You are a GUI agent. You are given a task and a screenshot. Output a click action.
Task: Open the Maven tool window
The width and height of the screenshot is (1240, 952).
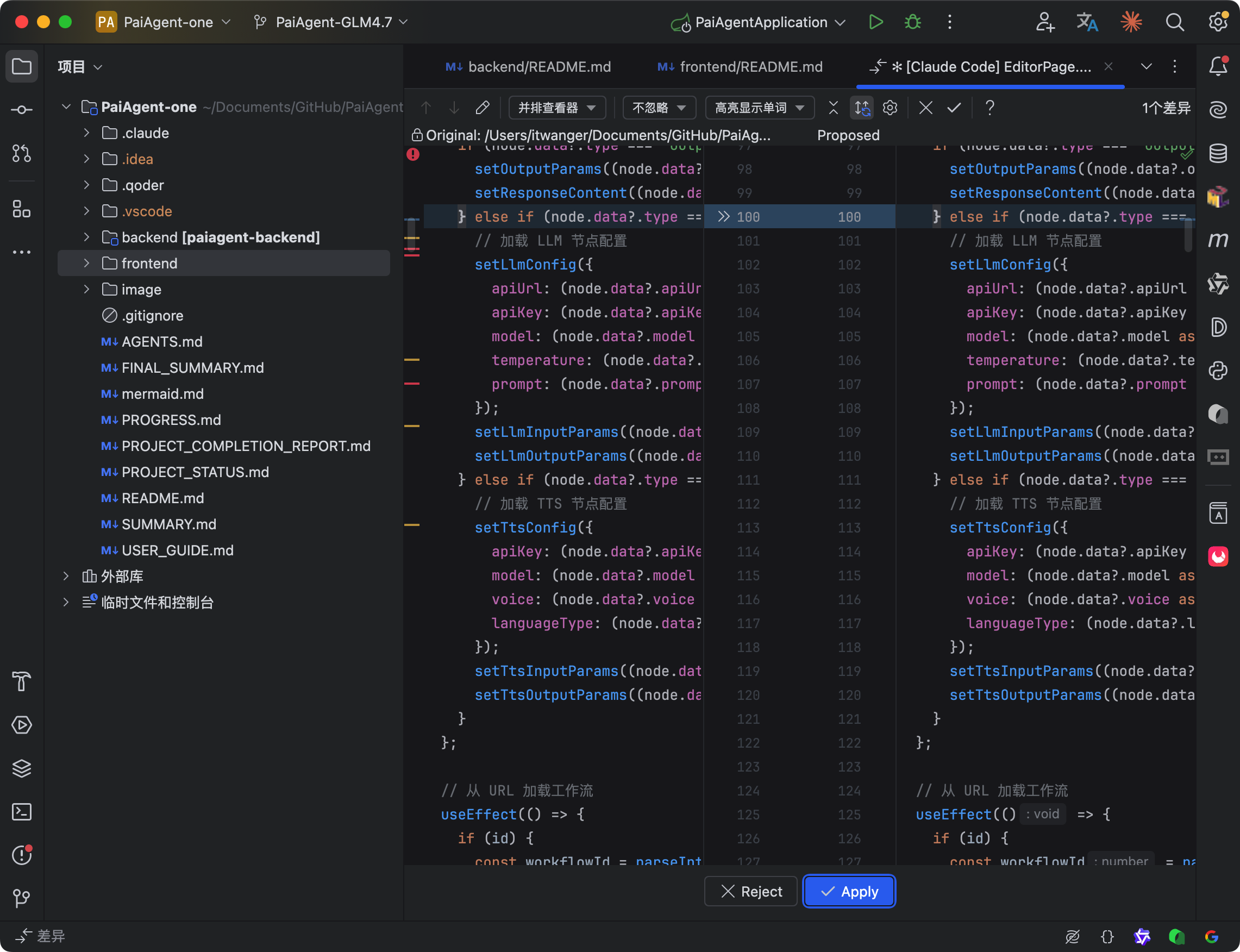[x=1218, y=240]
